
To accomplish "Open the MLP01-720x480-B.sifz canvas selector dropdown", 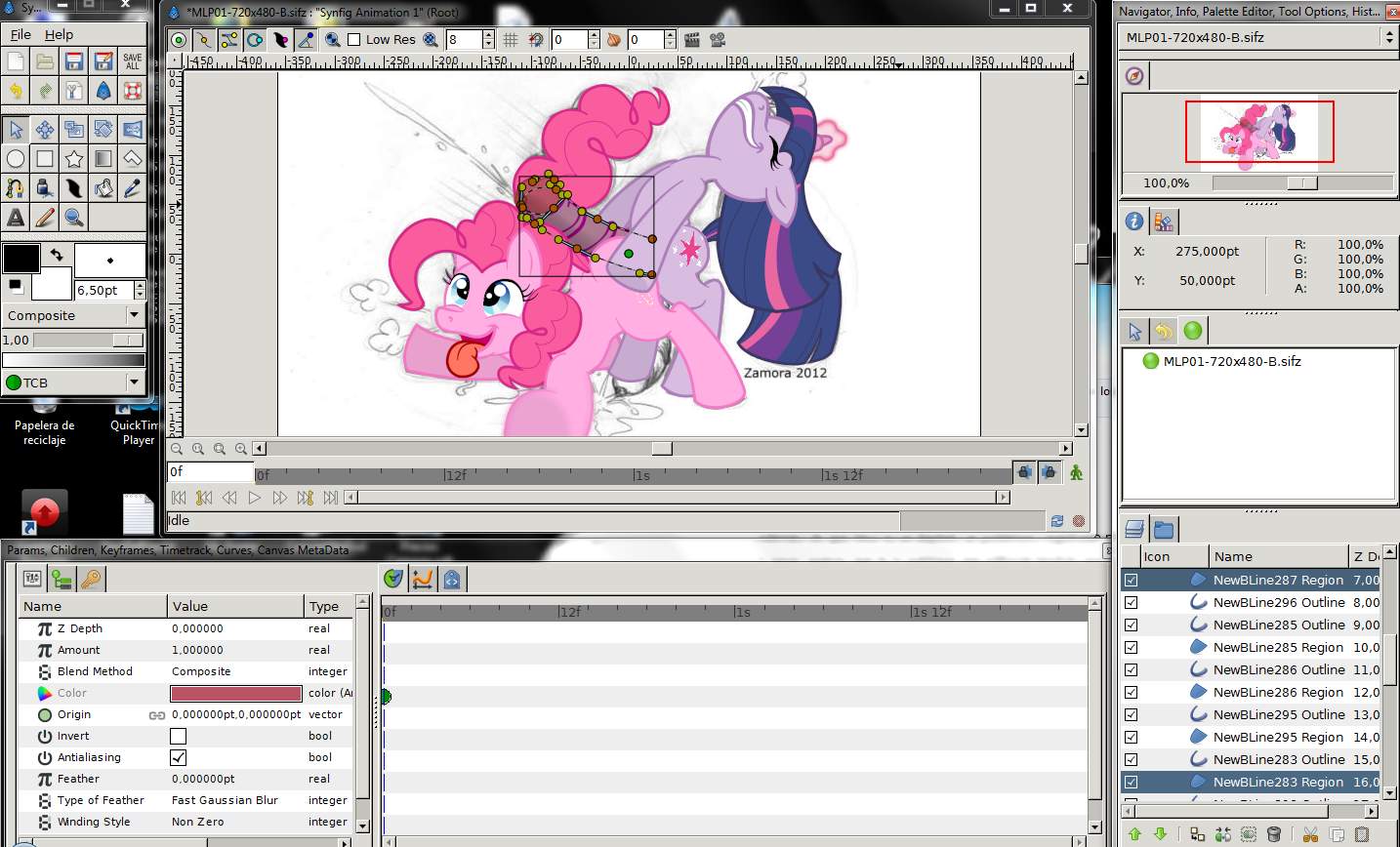I will point(1258,37).
